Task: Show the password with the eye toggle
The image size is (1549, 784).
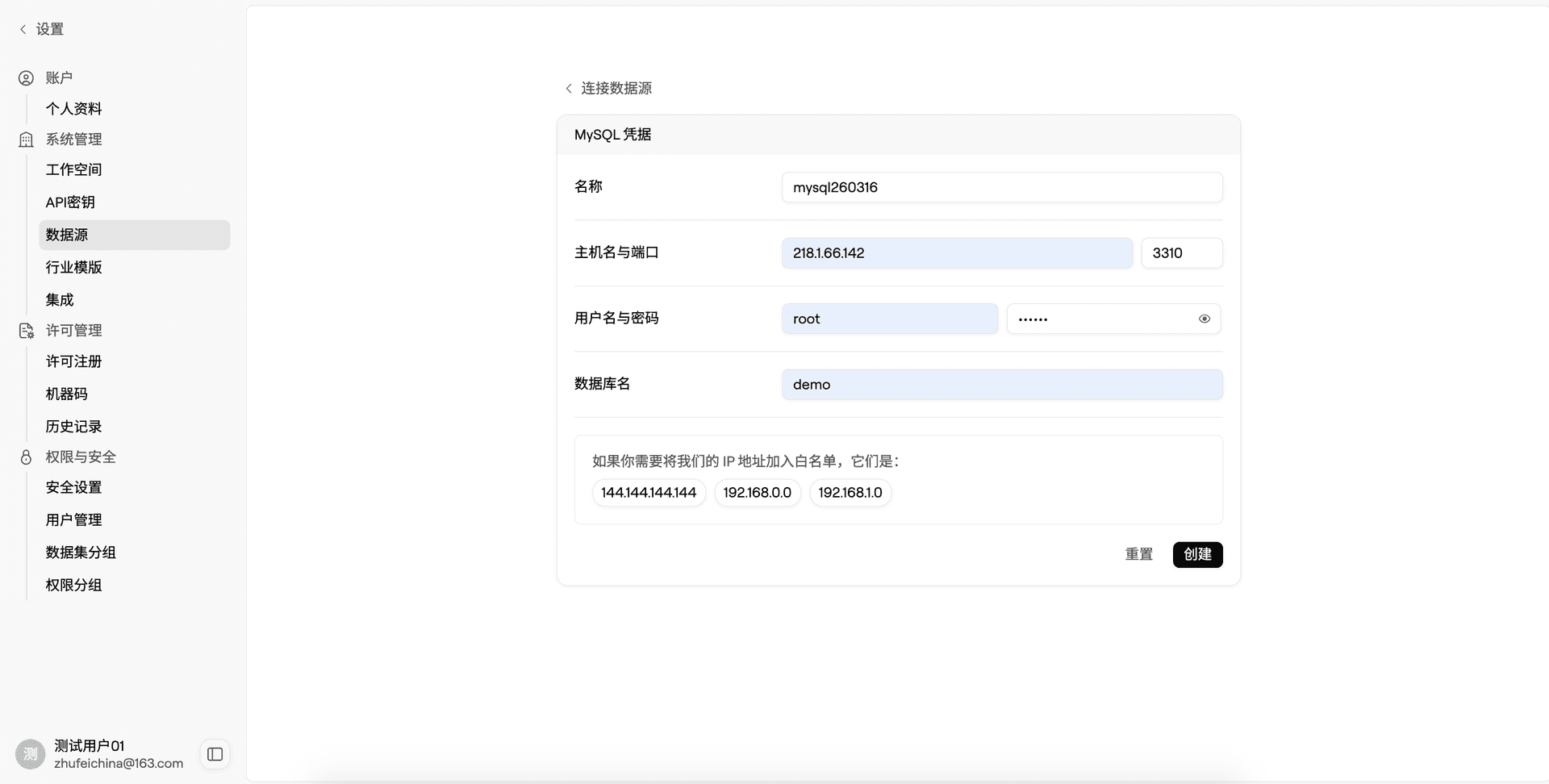Action: pos(1205,319)
